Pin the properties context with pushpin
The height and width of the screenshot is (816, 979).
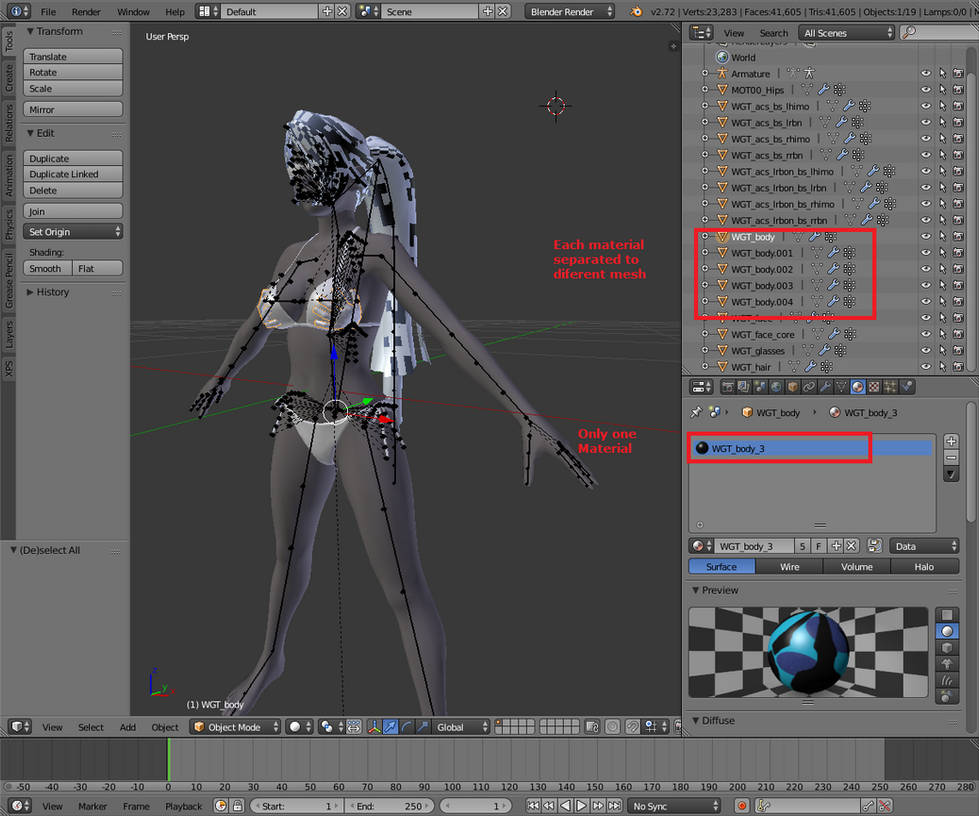(696, 412)
